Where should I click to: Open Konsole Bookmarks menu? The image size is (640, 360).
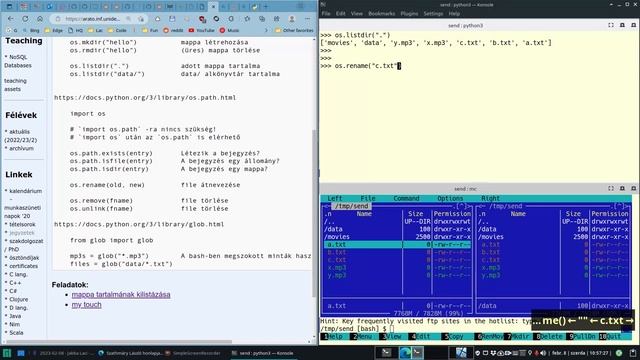point(381,13)
